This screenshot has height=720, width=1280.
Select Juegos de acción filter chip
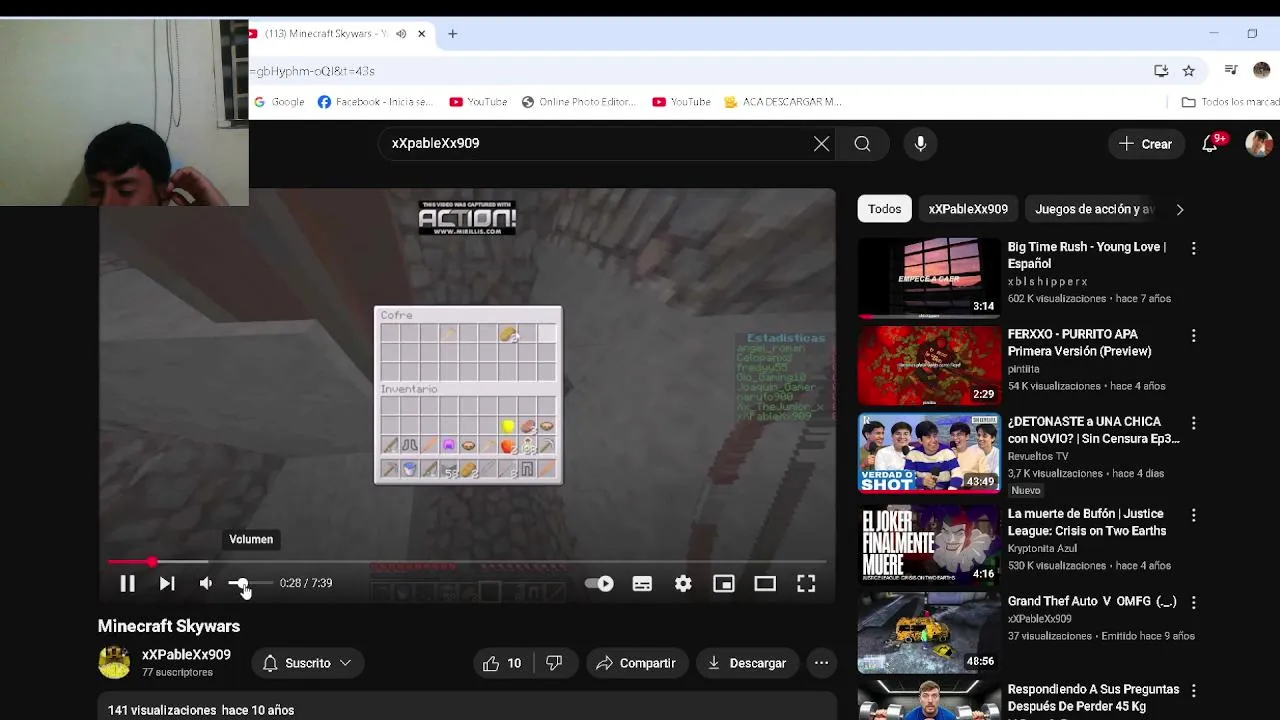[1093, 209]
